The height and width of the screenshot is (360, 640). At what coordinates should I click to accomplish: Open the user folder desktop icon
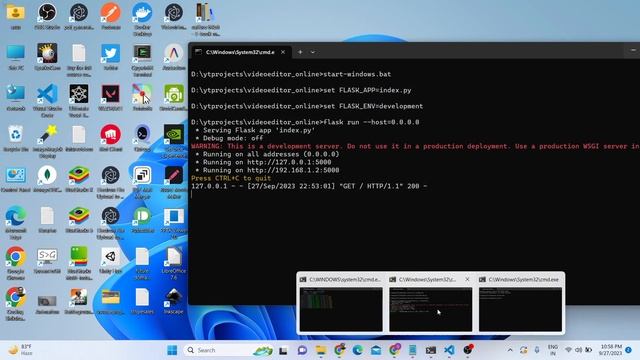(x=16, y=16)
